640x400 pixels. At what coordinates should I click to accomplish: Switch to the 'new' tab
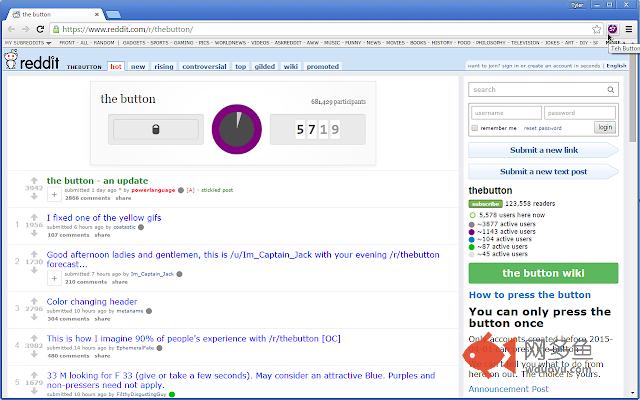pos(138,67)
